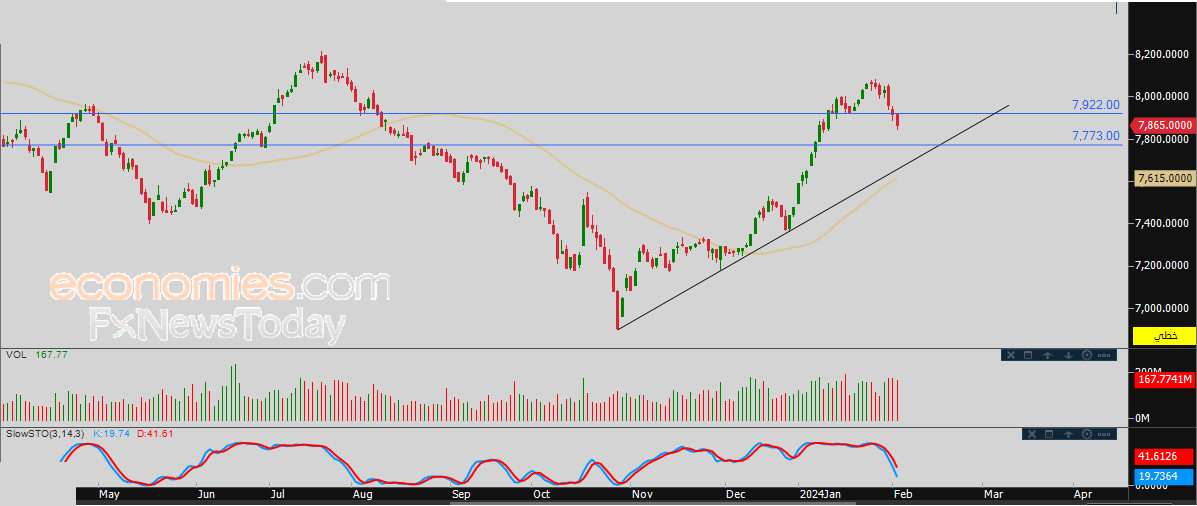Click the VOL 167.77 indicator label

tap(37, 355)
